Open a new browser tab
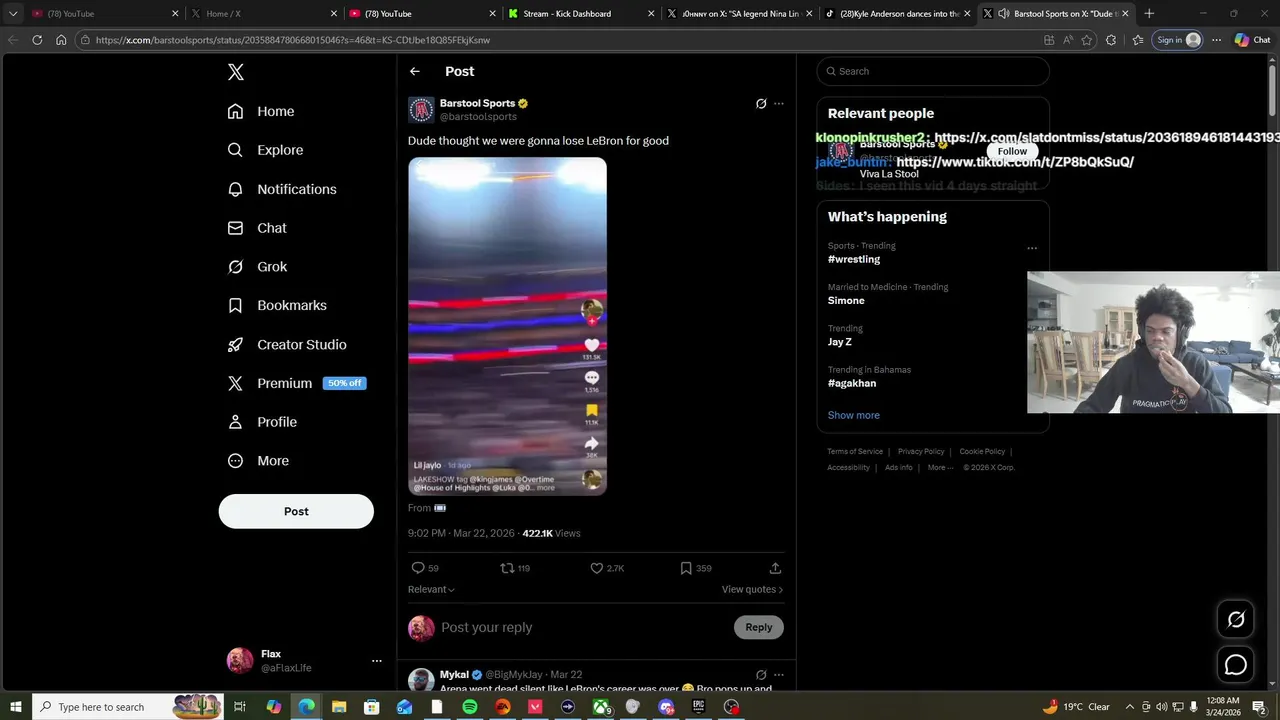 click(x=1149, y=13)
